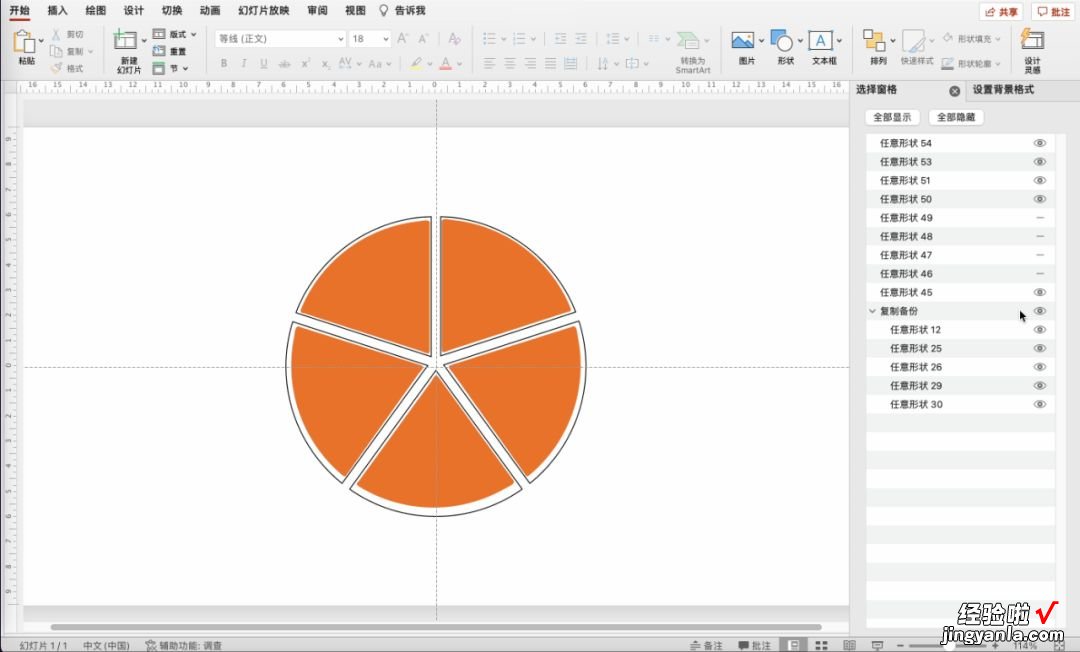Align text left
The image size is (1080, 652).
(x=489, y=63)
